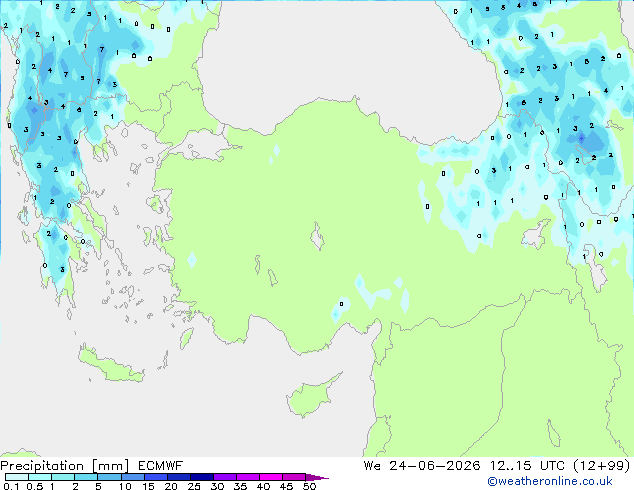Click the 2–5 mm legend color swatch
This screenshot has width=634, height=490.
tap(86, 477)
